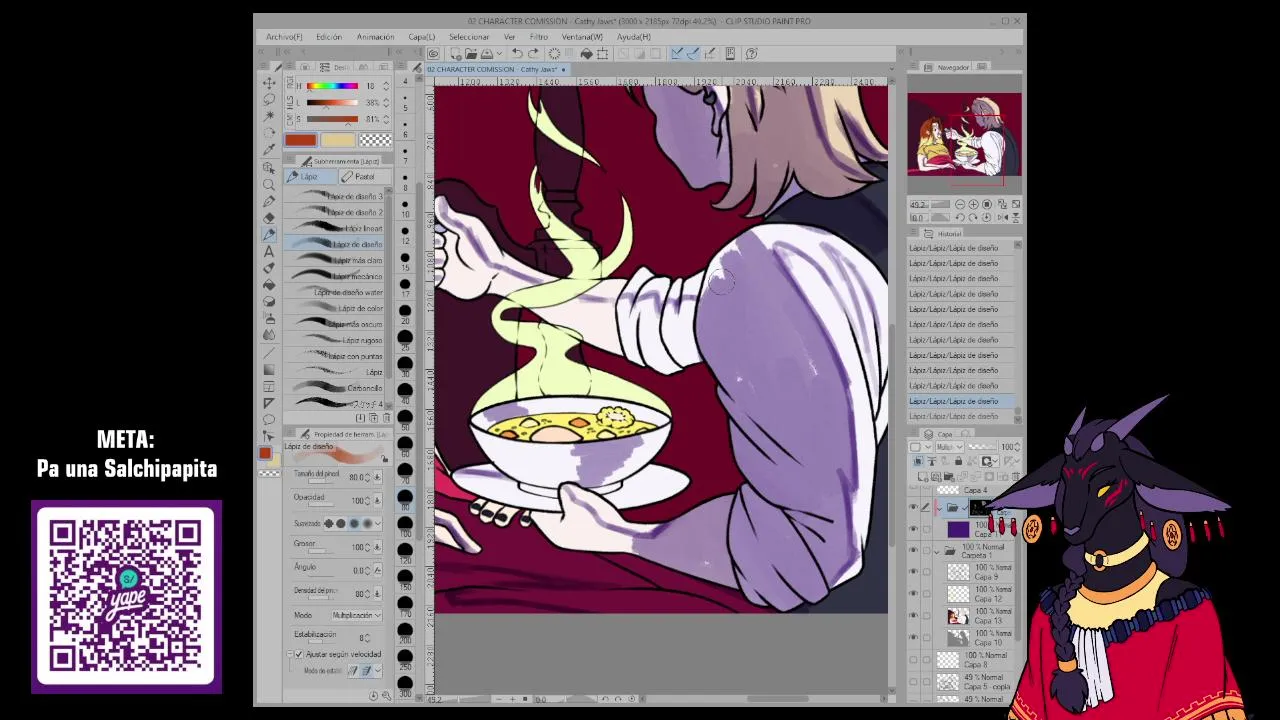Select the Eraser tool

(x=269, y=218)
